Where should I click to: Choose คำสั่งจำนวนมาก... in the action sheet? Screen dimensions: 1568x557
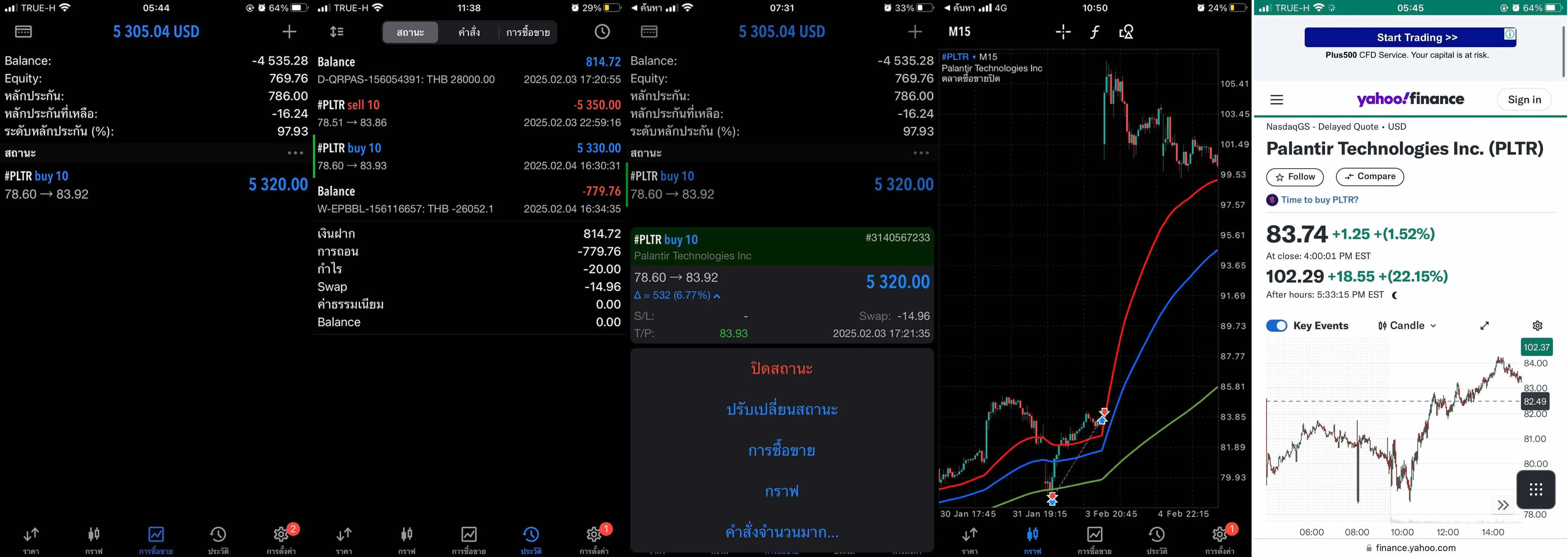pyautogui.click(x=781, y=532)
